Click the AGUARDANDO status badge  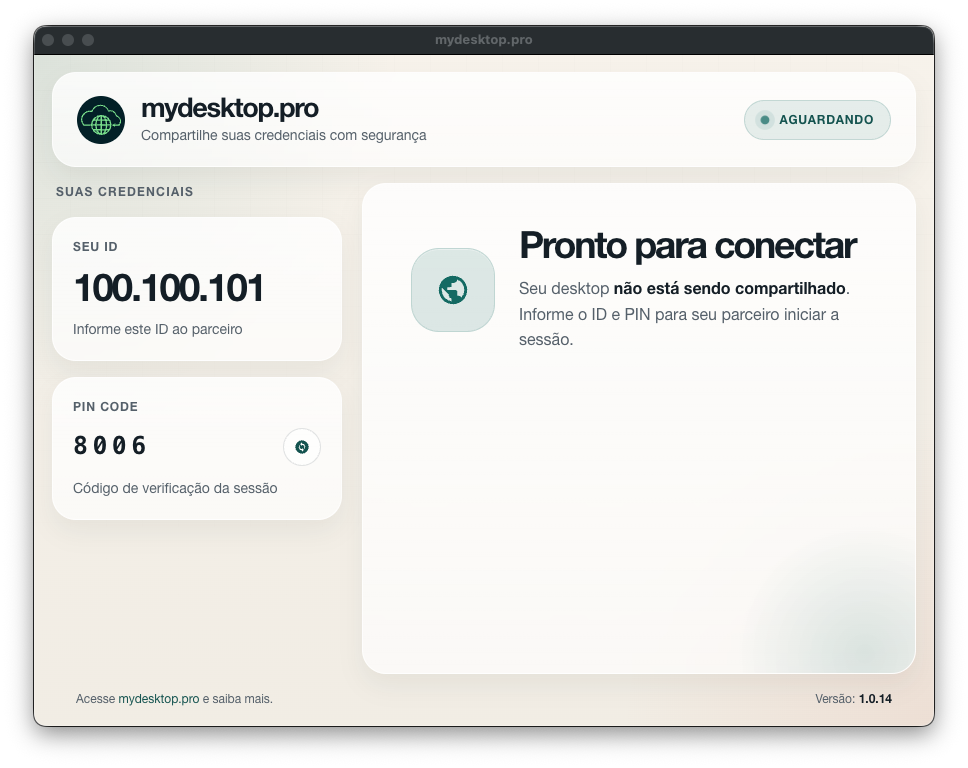tap(817, 120)
